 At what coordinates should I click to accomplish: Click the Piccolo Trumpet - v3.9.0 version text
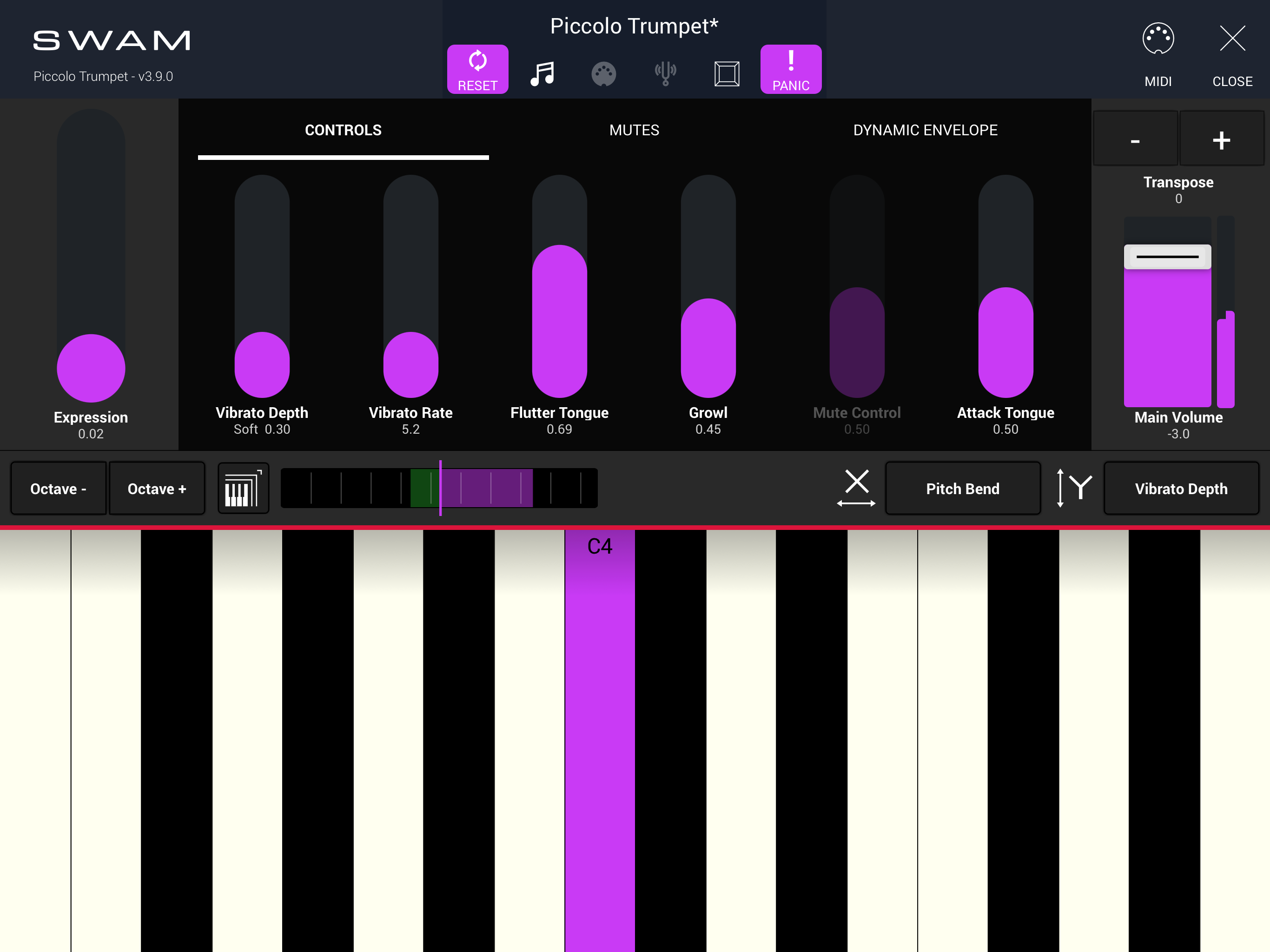(103, 76)
